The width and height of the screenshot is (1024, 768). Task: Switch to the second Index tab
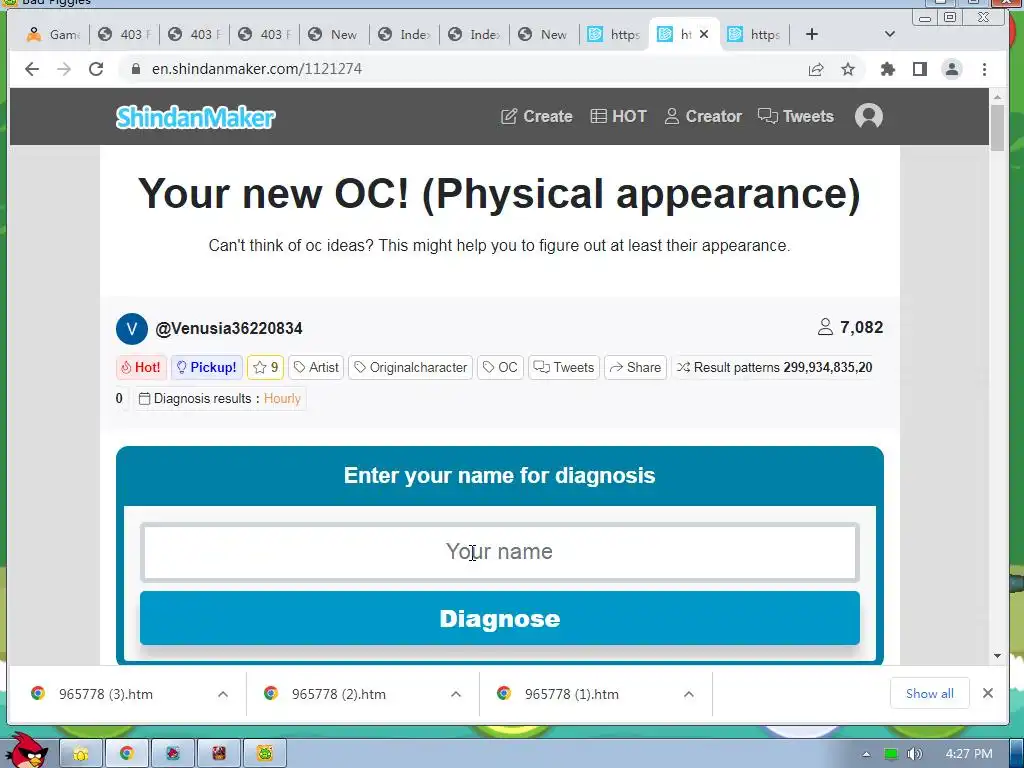[x=473, y=34]
